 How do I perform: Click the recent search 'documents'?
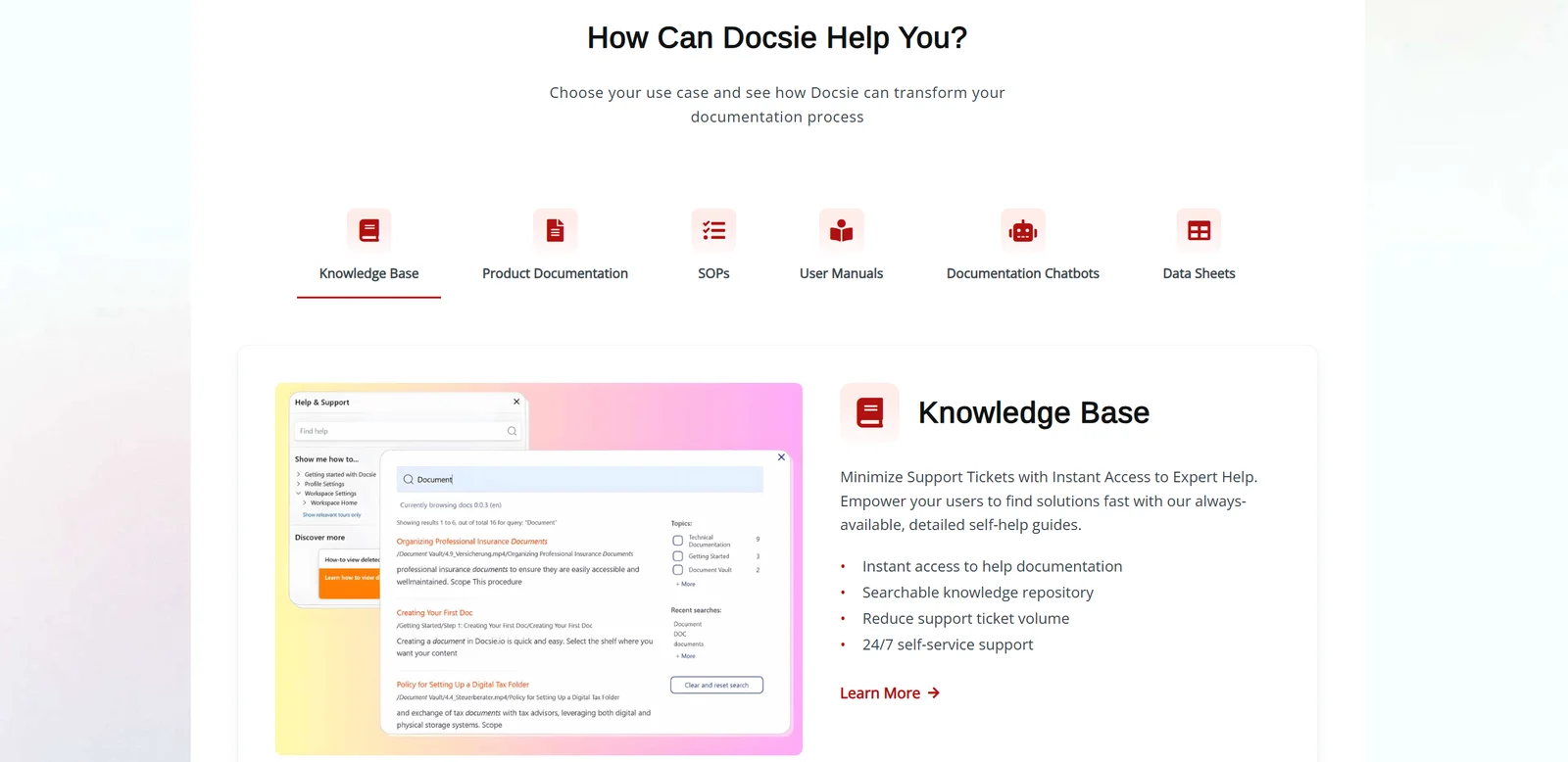click(689, 643)
